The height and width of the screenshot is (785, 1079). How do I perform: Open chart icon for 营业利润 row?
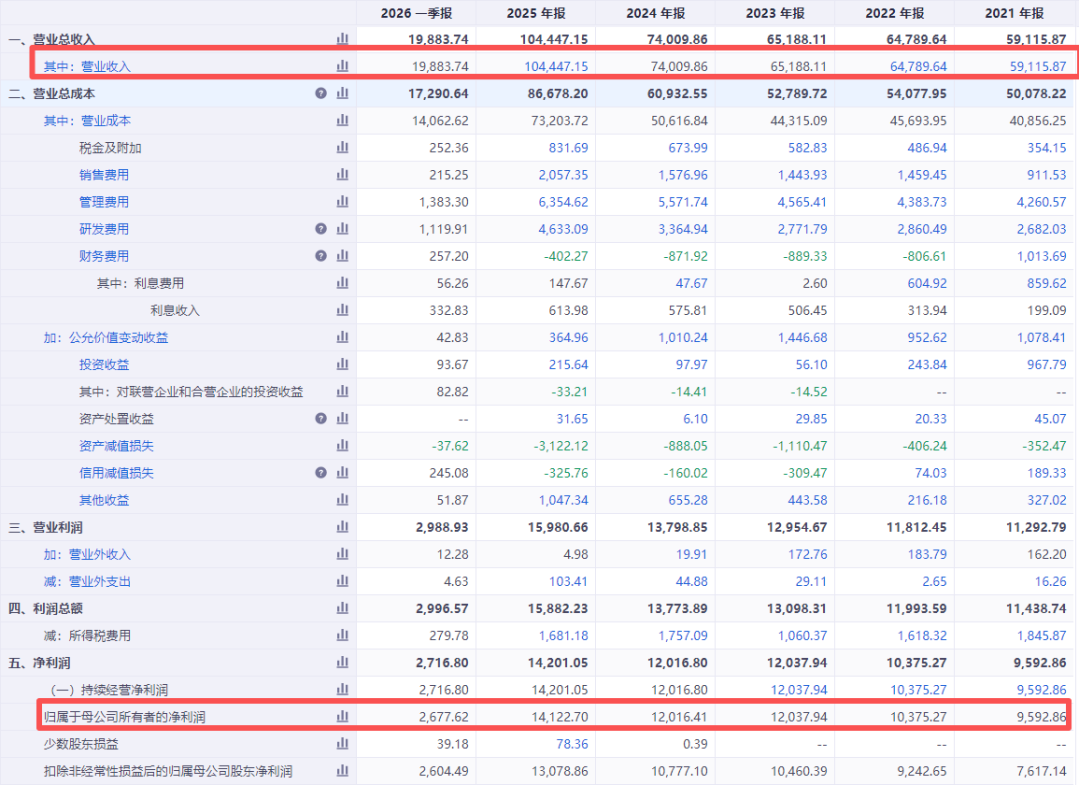coord(343,527)
